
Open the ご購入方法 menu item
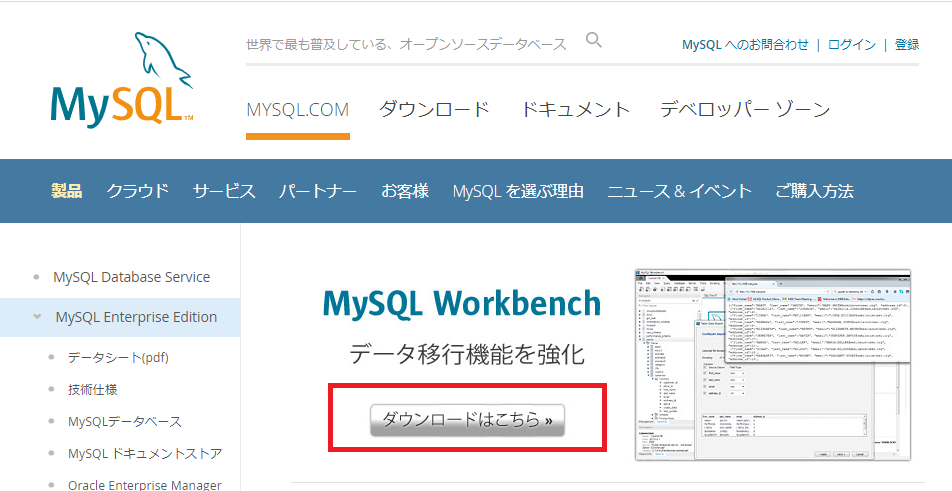814,191
